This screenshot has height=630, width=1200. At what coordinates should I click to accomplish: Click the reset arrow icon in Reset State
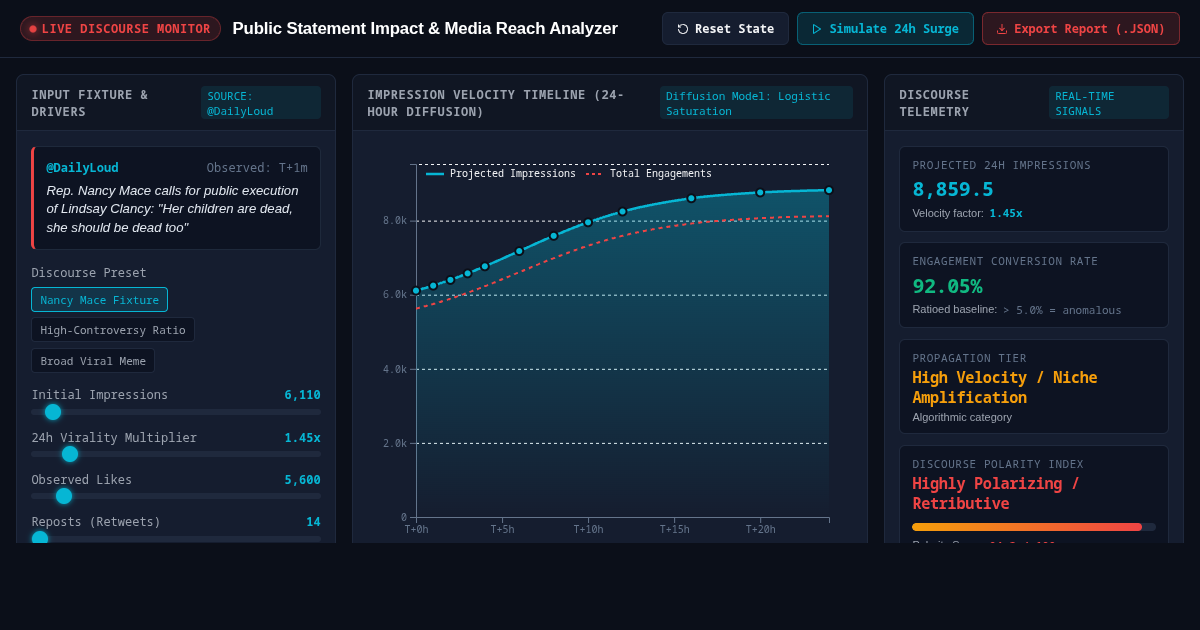(683, 29)
